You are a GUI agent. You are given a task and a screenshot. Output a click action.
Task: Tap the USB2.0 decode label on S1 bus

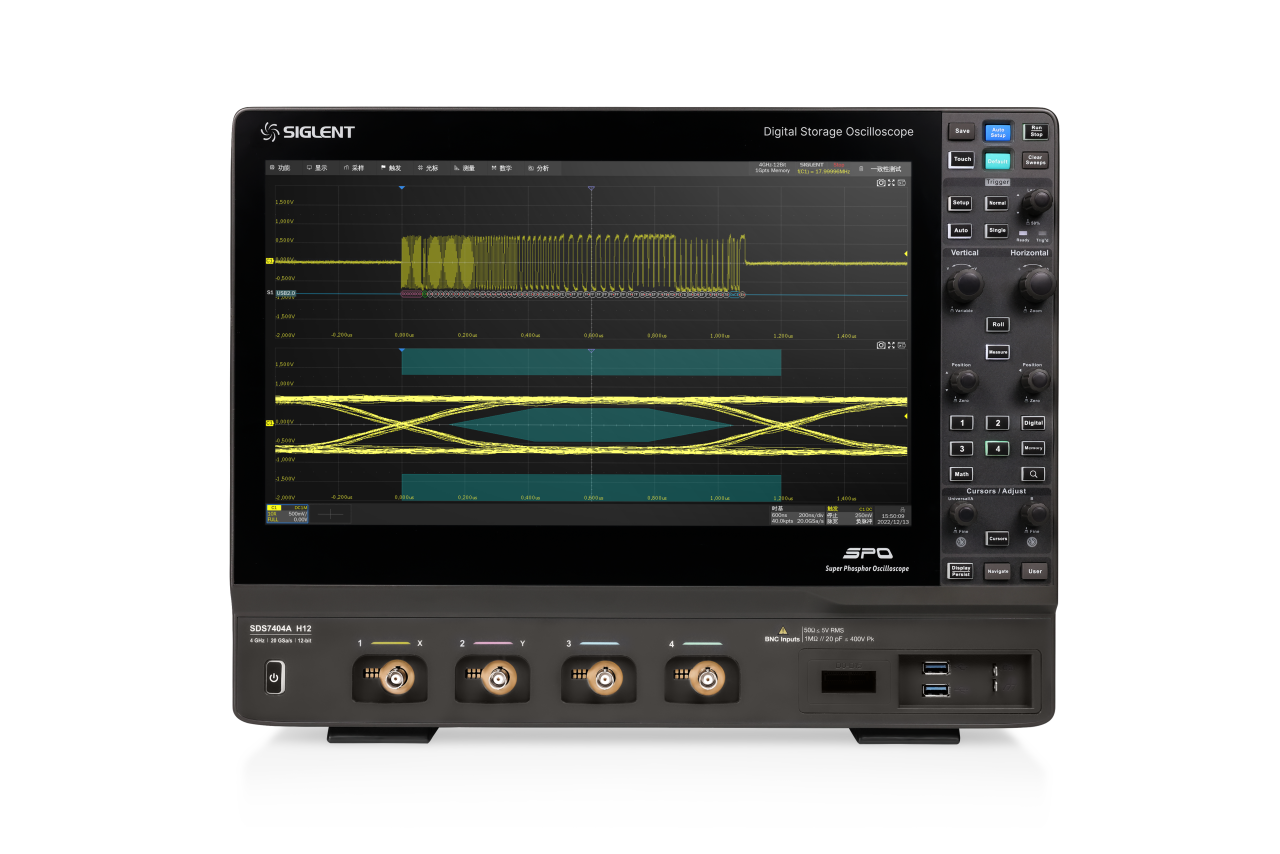coord(285,293)
